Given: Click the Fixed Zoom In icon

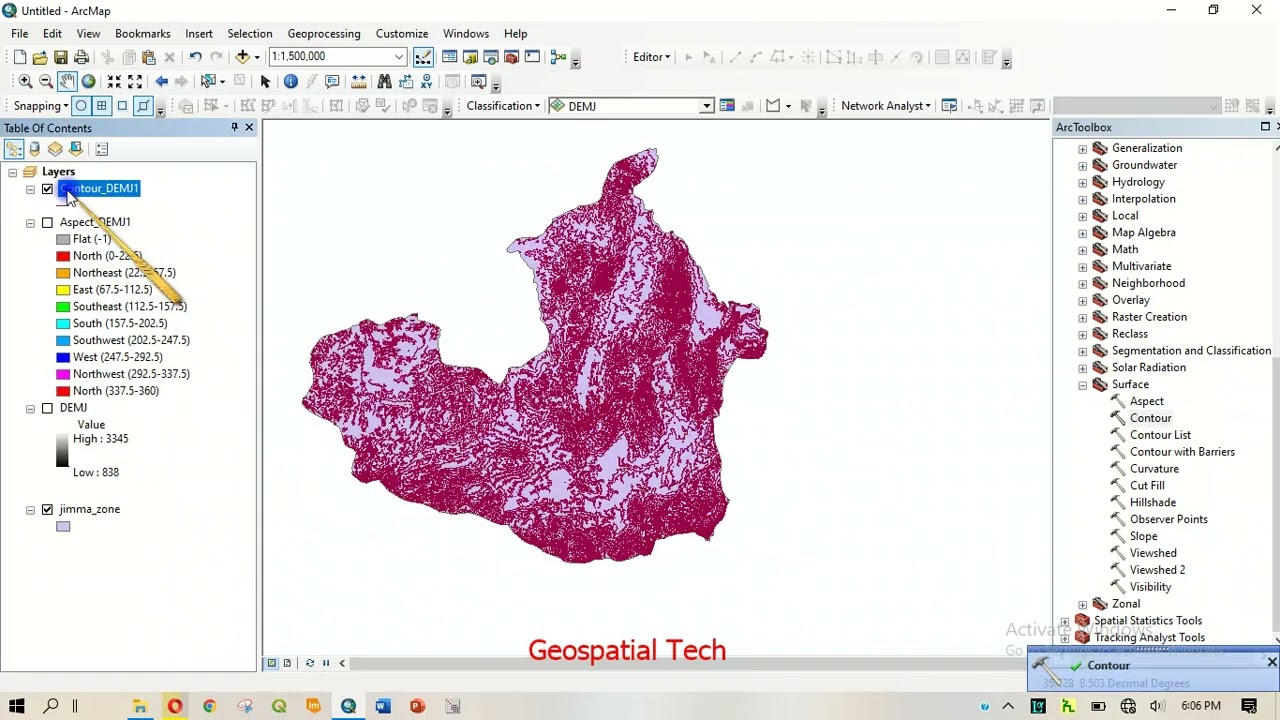Looking at the screenshot, I should point(114,81).
